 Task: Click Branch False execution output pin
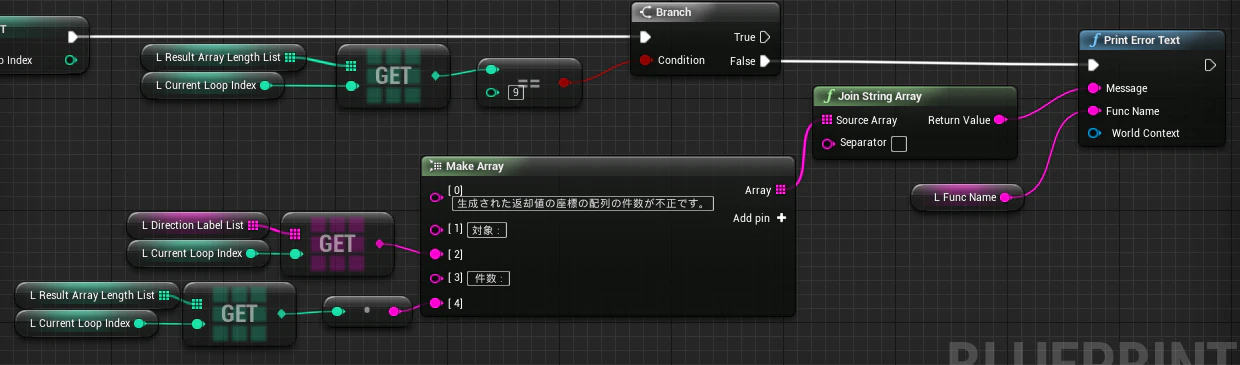pyautogui.click(x=766, y=60)
